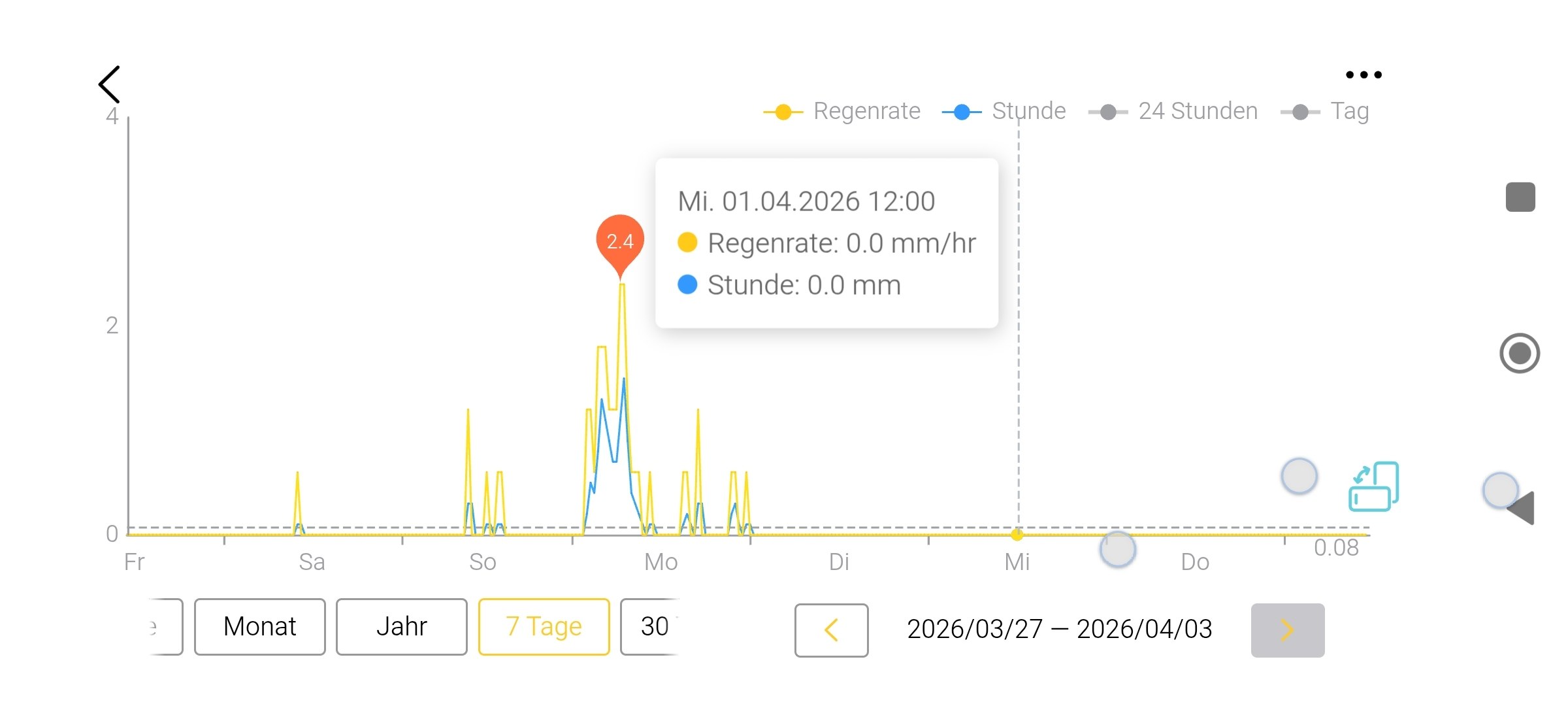
Task: Tap the back arrow icon
Action: click(x=110, y=84)
